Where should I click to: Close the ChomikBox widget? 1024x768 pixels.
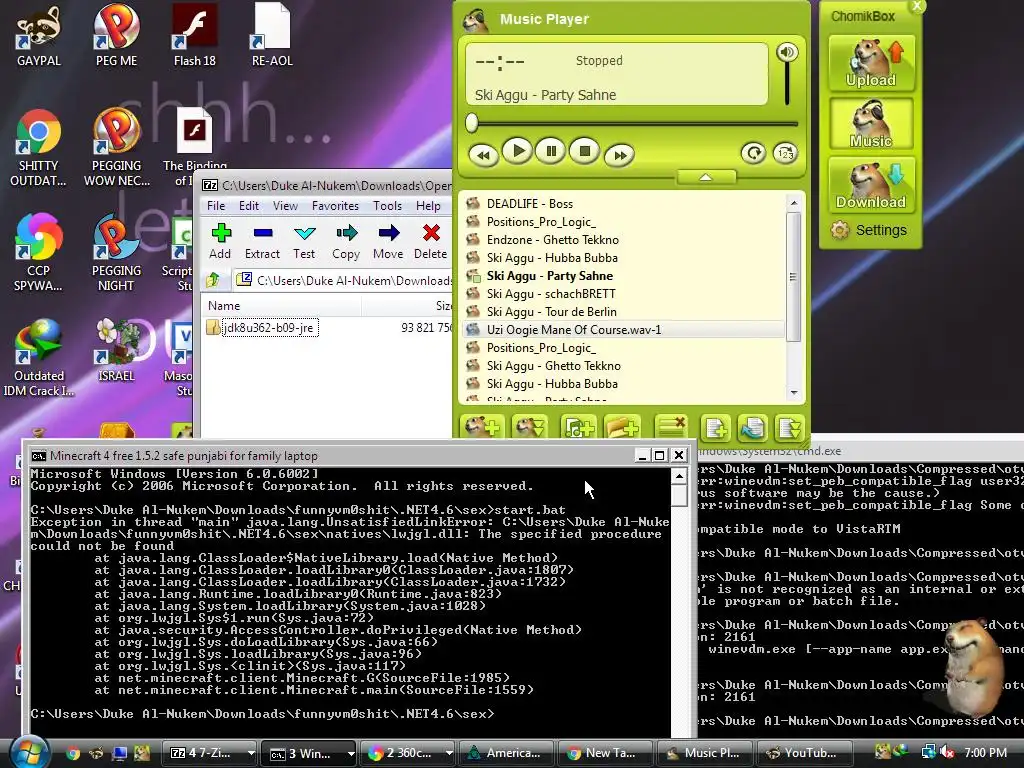917,6
